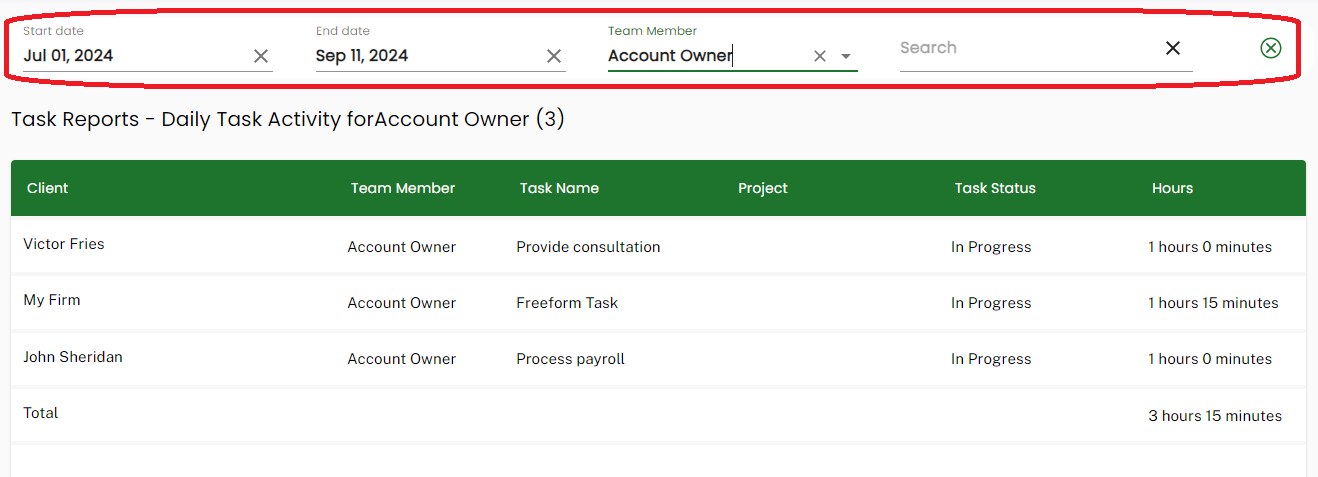The image size is (1318, 477).
Task: Click the Freeform Task task name
Action: tap(567, 303)
